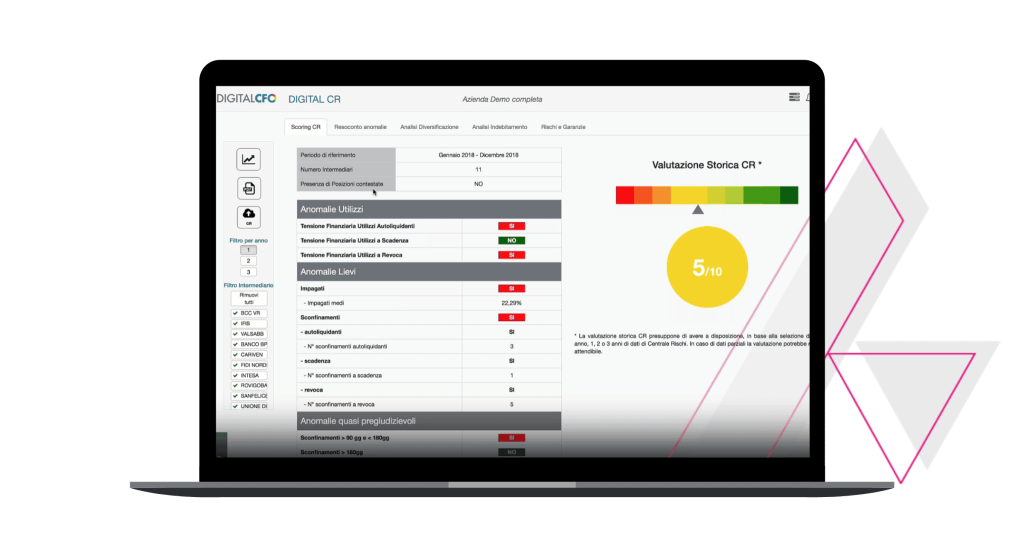Click the Presenza di Posizioni contestate label
This screenshot has height=538, width=1024.
pos(342,184)
